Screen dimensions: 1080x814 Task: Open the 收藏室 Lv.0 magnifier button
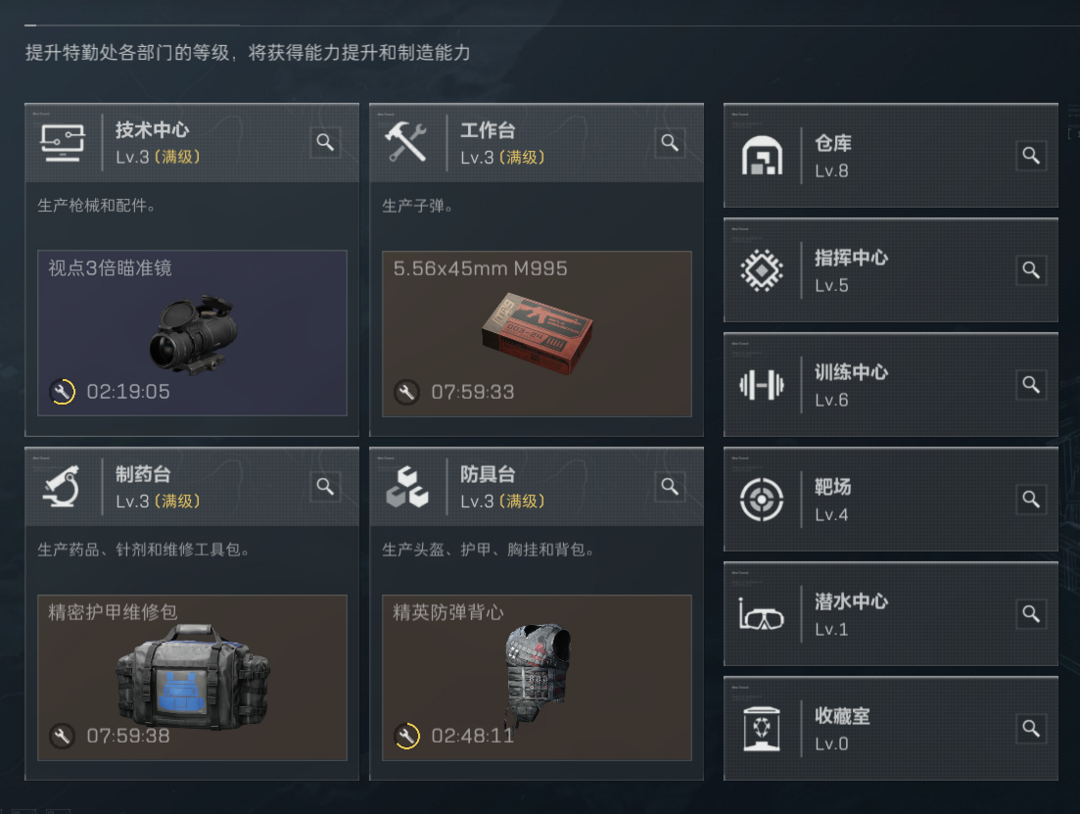1031,729
